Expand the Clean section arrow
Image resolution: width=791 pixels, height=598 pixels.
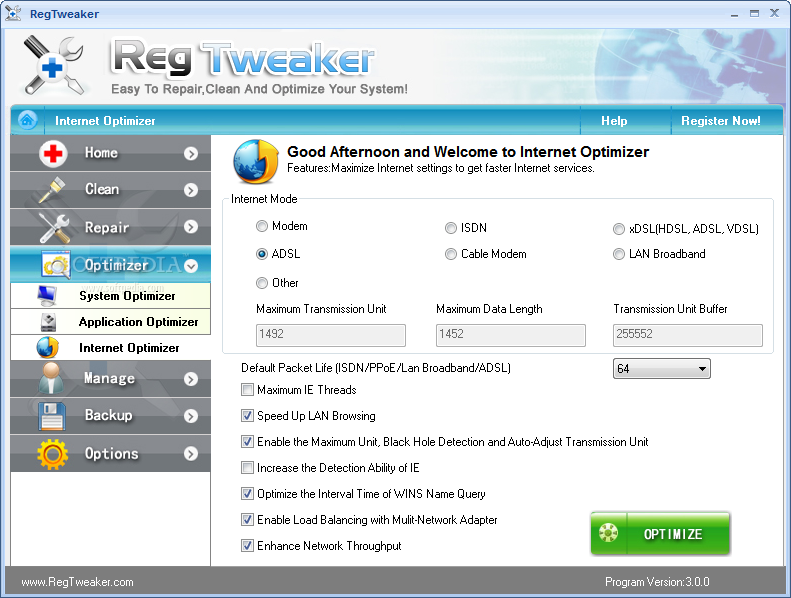pos(191,190)
